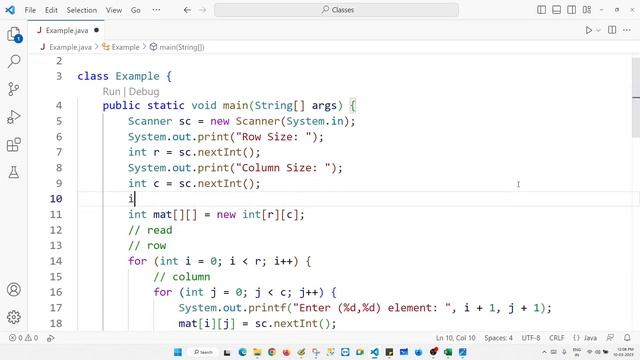Switch to Visual Studio Code taskbar icon
Viewport: 640px width, 360px height.
(375, 352)
